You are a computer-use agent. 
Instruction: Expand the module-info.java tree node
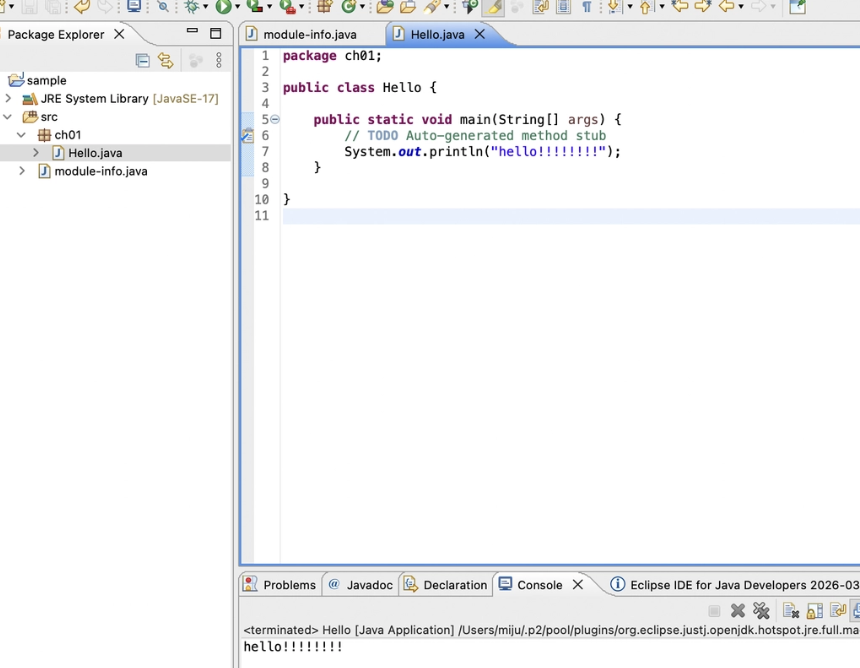click(x=22, y=171)
